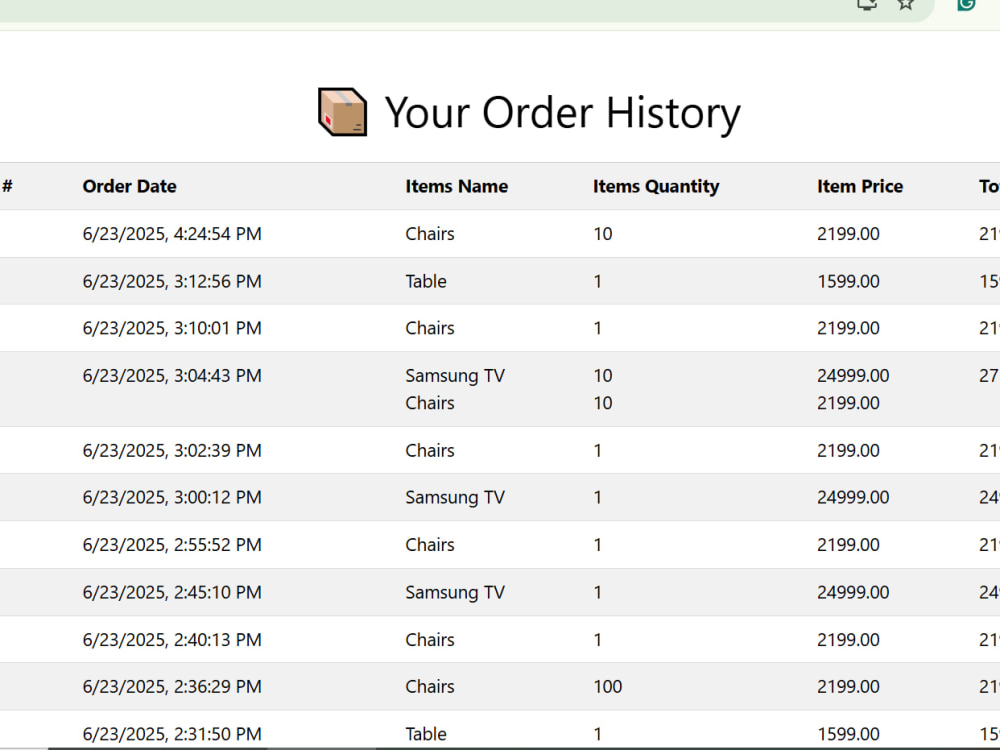This screenshot has width=1000, height=750.
Task: Click Chairs in the 3:04:43 PM order
Action: [x=430, y=403]
